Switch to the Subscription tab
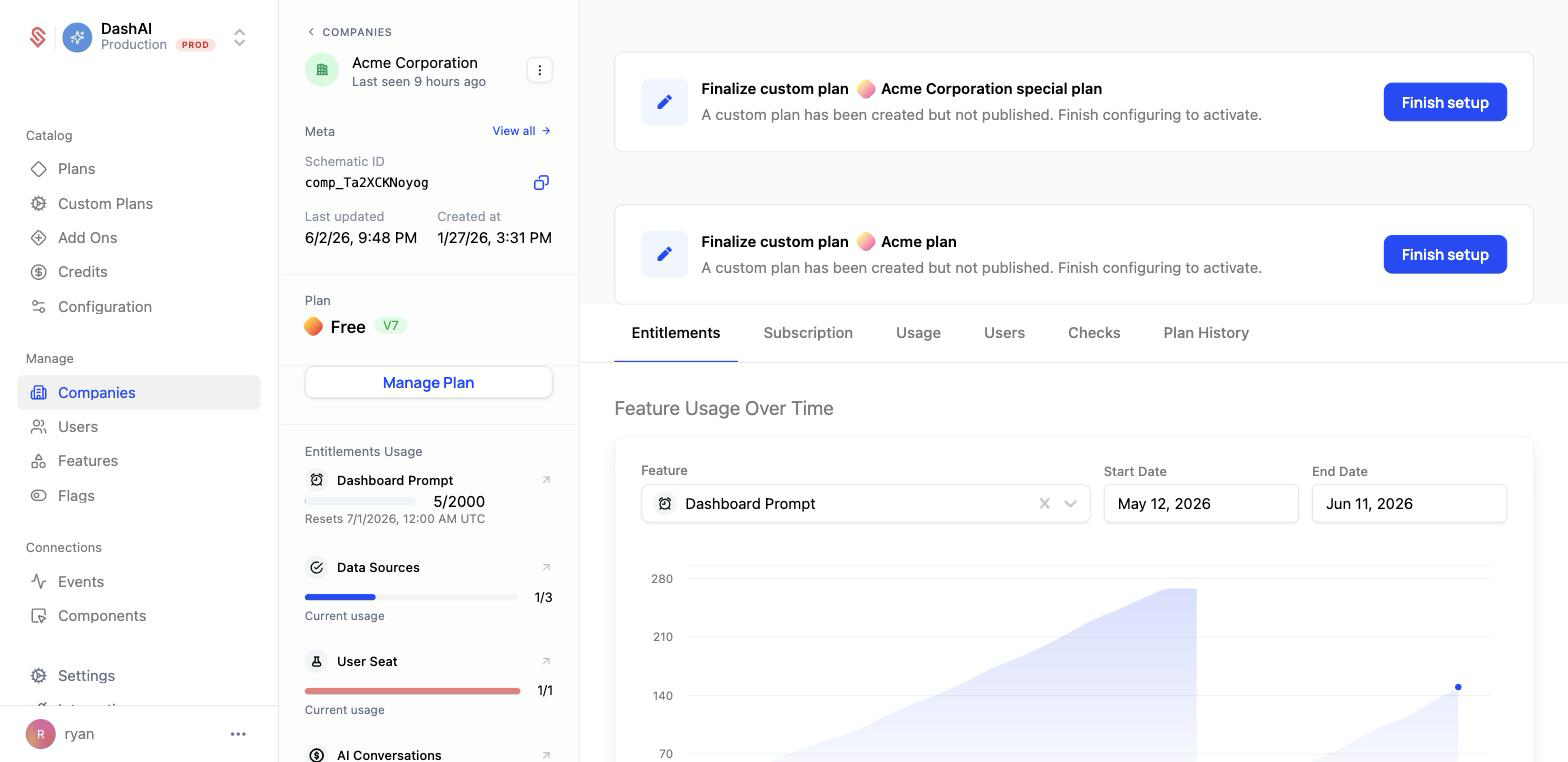Screen dimensions: 1568x762 pyautogui.click(x=808, y=333)
